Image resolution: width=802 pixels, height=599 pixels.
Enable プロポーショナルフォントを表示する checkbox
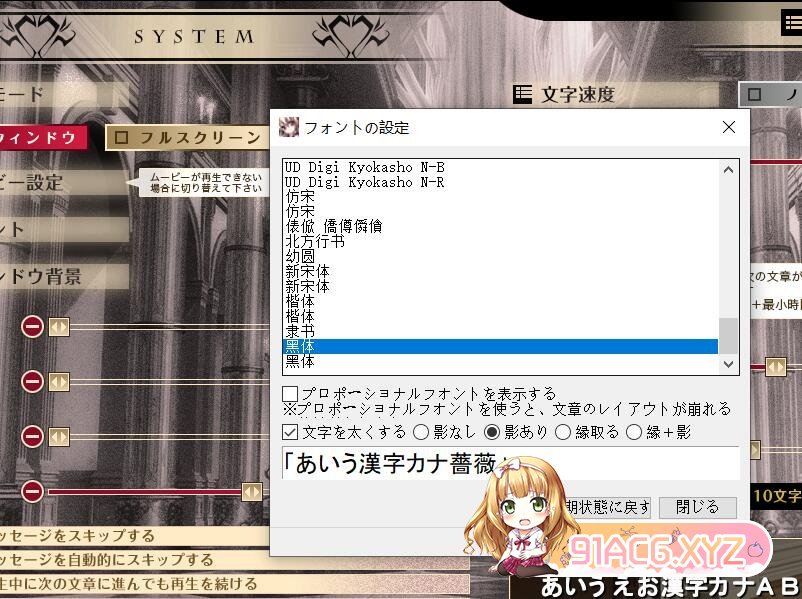(x=290, y=394)
